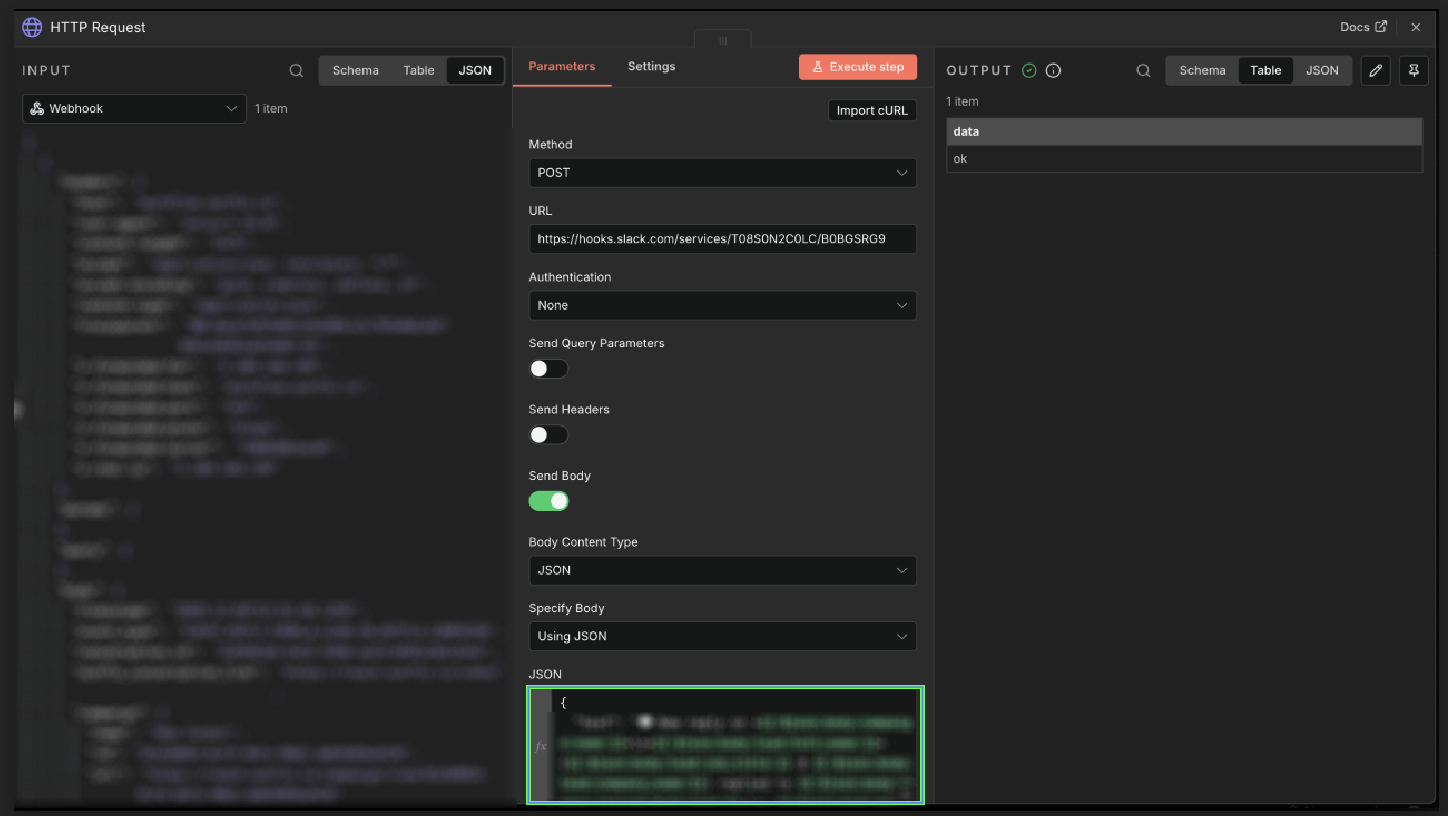
Task: Open the Body Content Type dropdown
Action: (722, 571)
